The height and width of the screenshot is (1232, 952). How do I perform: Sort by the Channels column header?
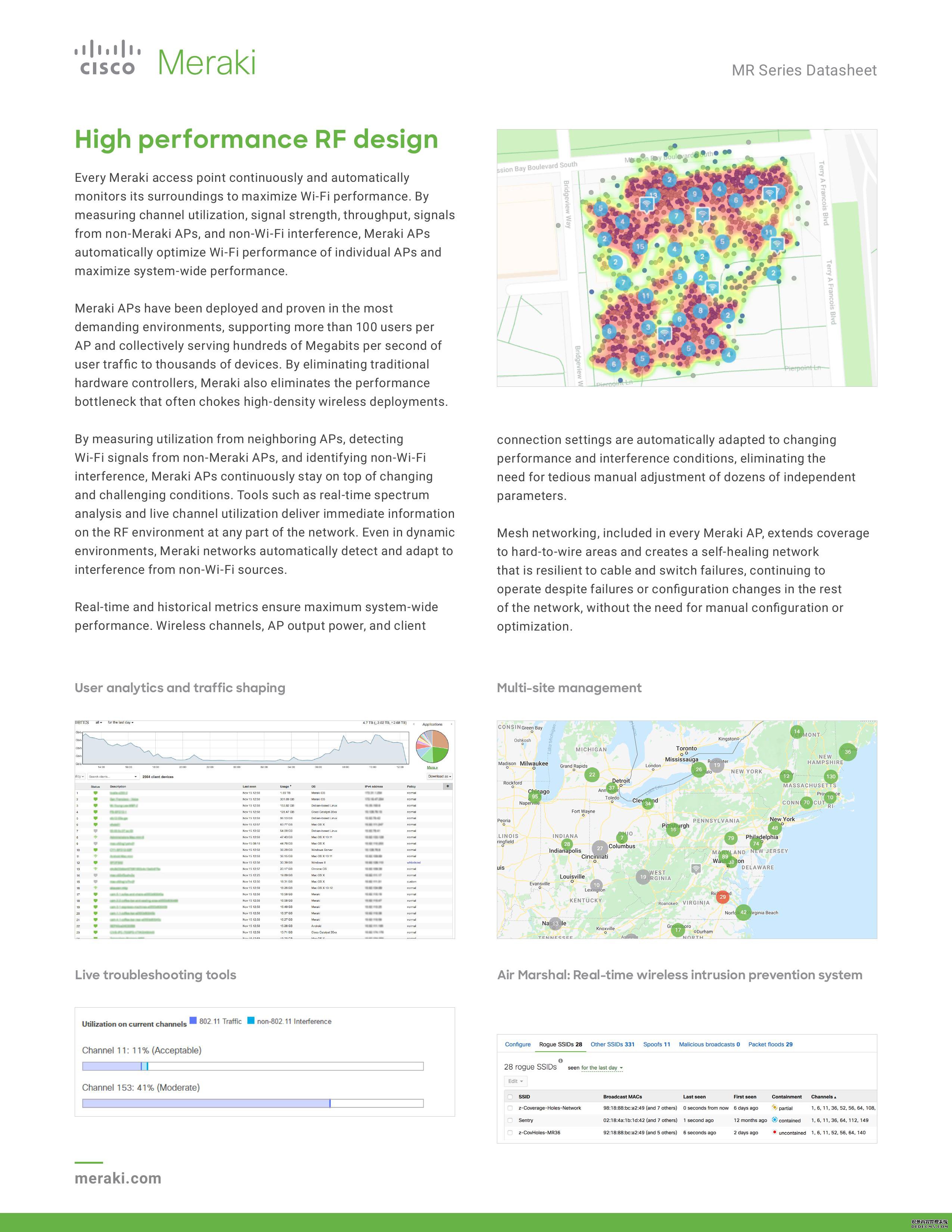tap(824, 1096)
